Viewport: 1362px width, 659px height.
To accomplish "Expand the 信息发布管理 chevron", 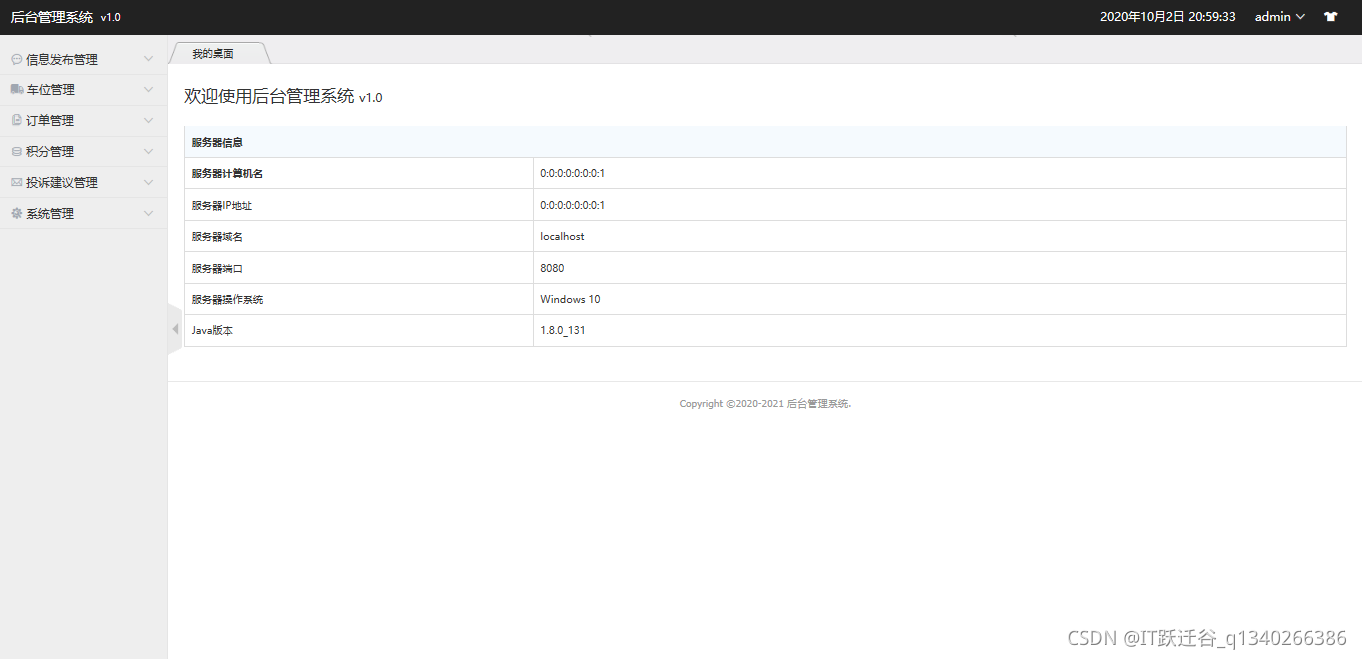I will pos(148,60).
